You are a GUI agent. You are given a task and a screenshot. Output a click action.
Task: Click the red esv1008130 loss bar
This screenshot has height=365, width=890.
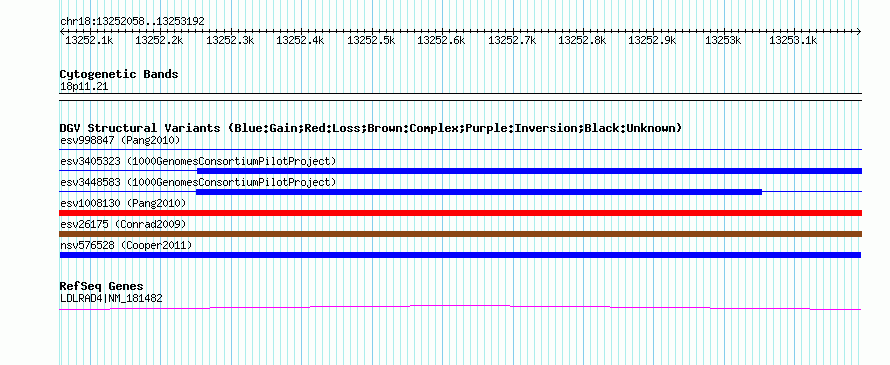[x=461, y=213]
